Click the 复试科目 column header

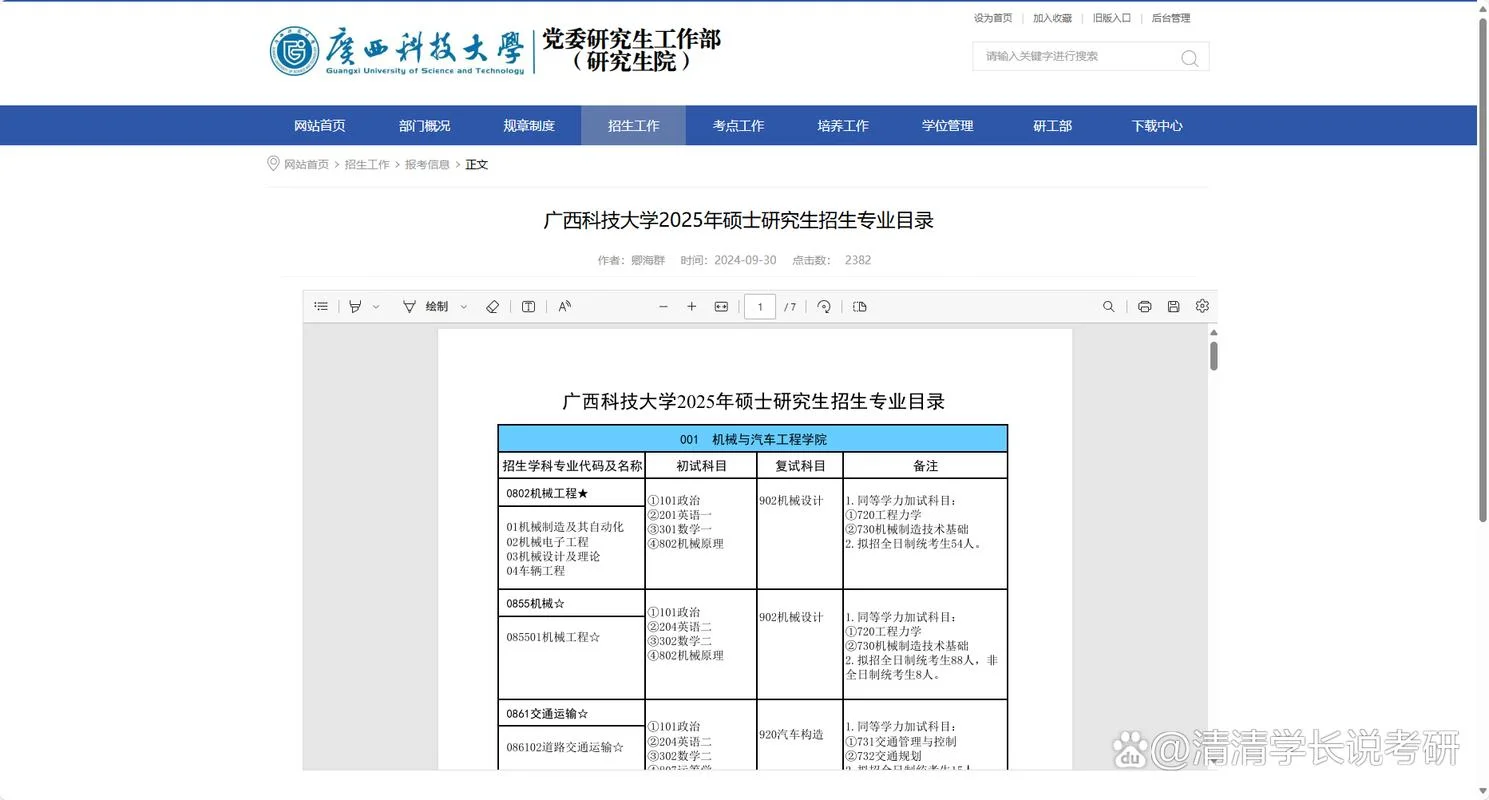point(800,466)
